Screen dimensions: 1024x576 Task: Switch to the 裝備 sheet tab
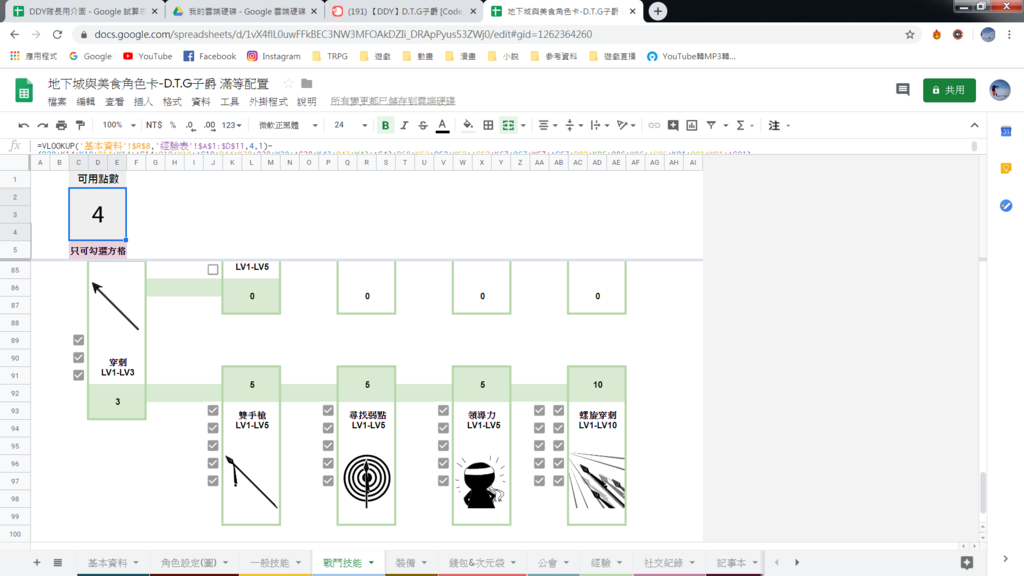pos(411,563)
